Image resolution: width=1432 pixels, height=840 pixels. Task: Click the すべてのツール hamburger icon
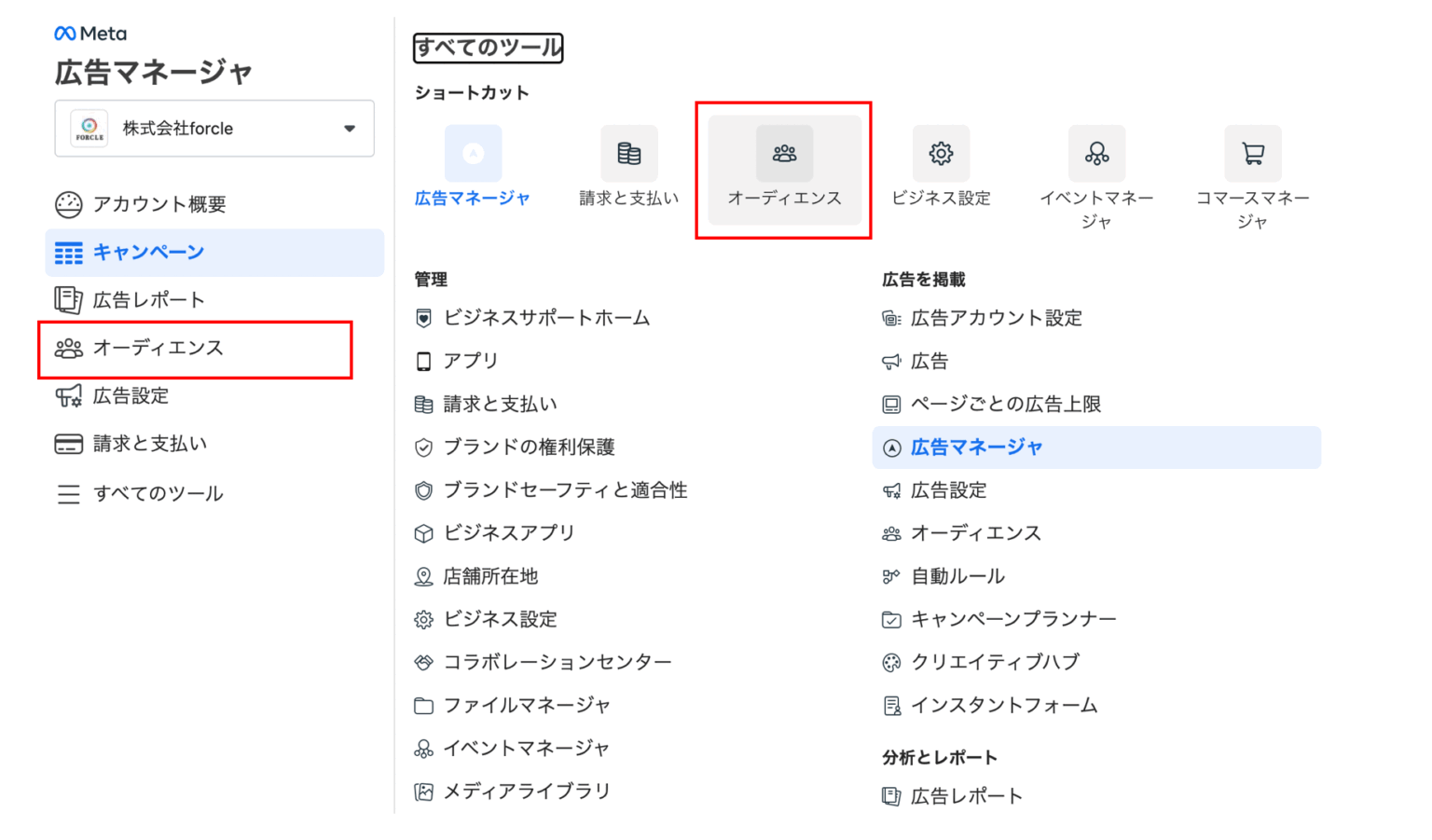point(68,493)
